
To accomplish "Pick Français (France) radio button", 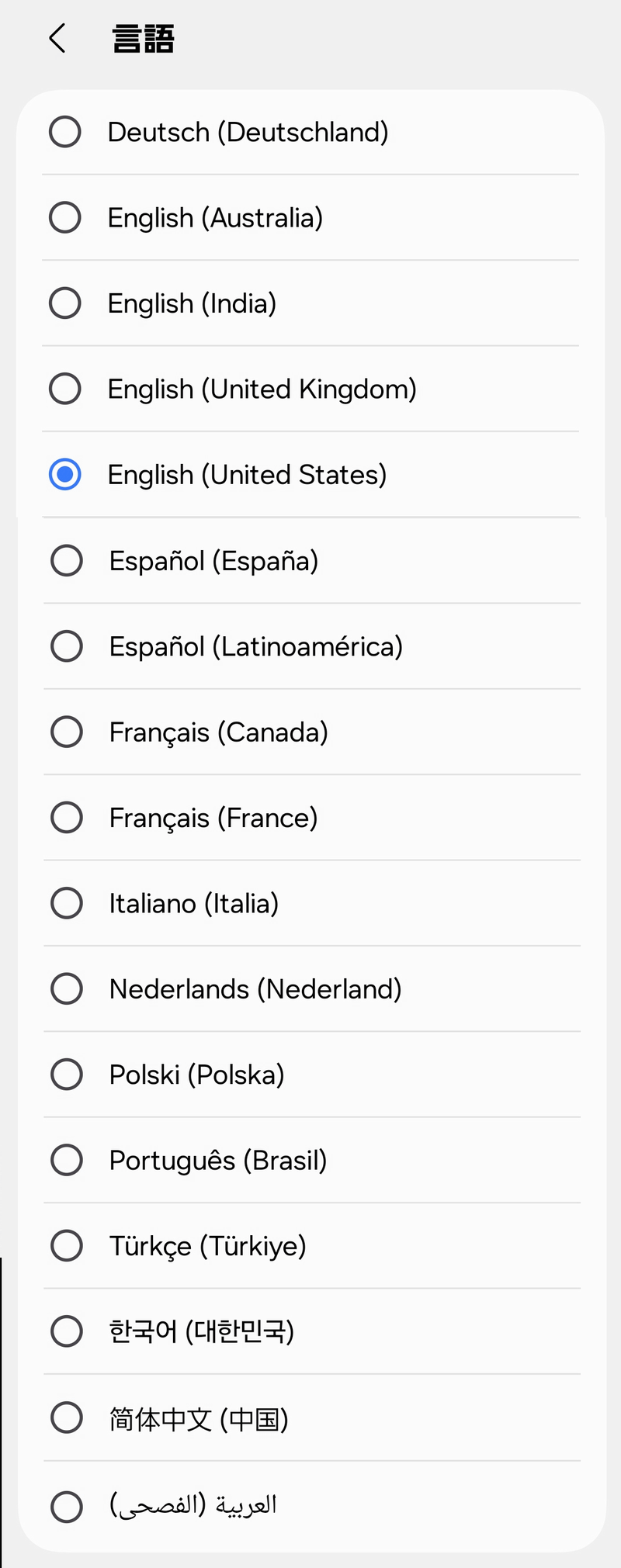I will coord(67,817).
